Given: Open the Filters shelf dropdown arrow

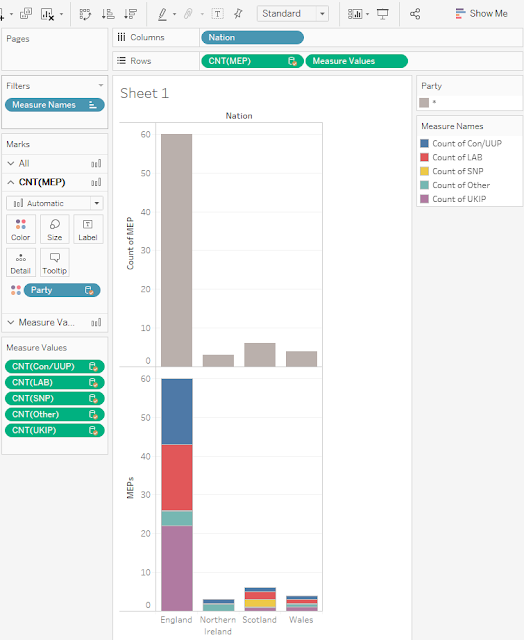Looking at the screenshot, I should [x=100, y=85].
